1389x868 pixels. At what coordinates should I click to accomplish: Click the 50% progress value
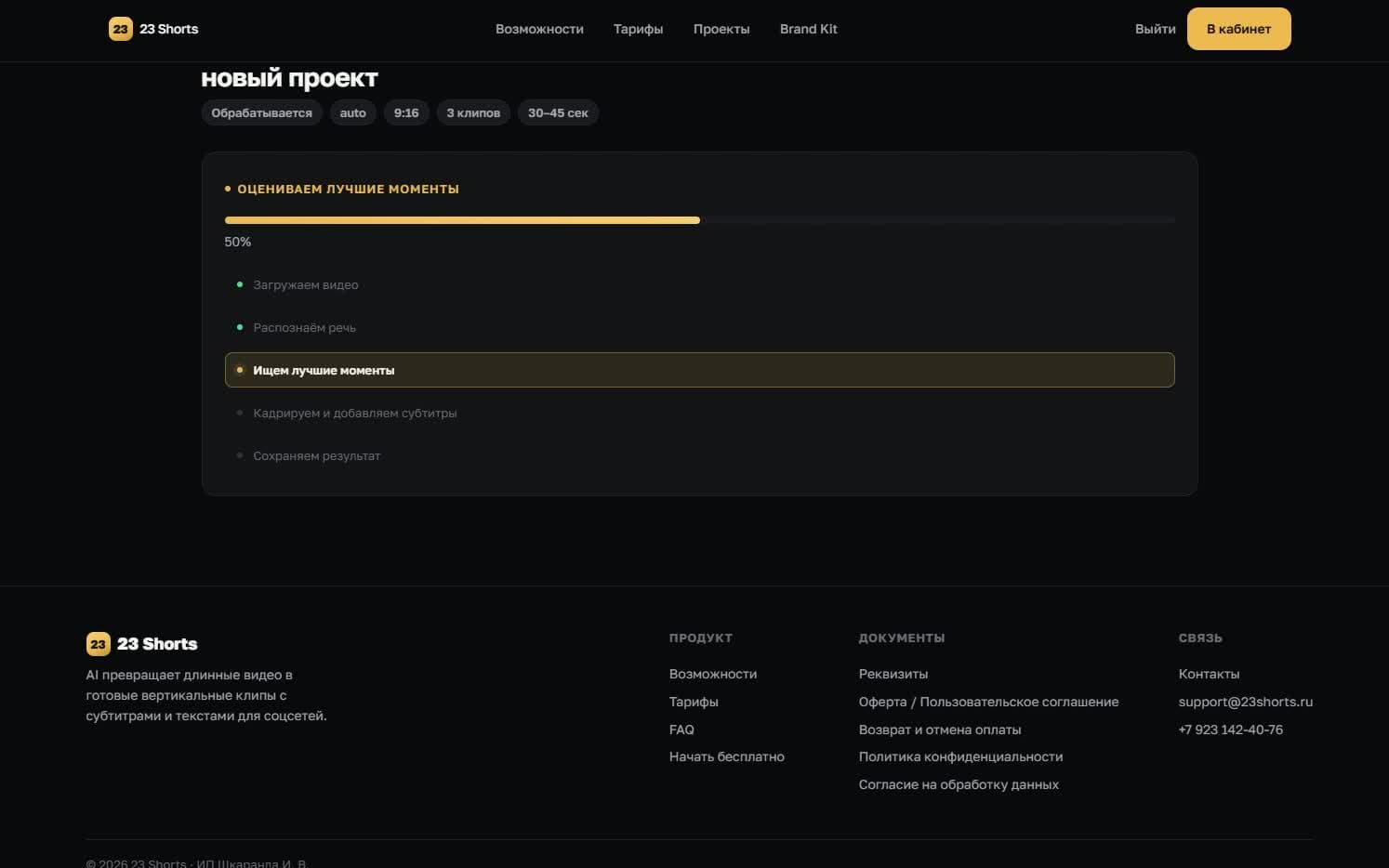pyautogui.click(x=238, y=242)
